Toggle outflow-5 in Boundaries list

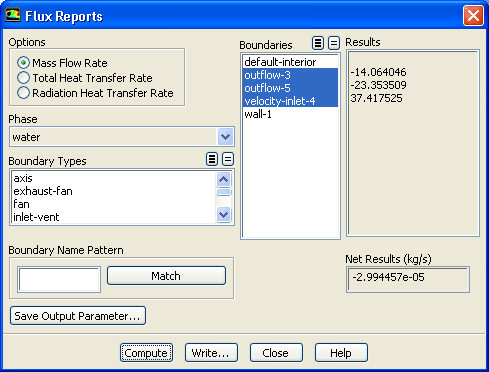pos(290,88)
